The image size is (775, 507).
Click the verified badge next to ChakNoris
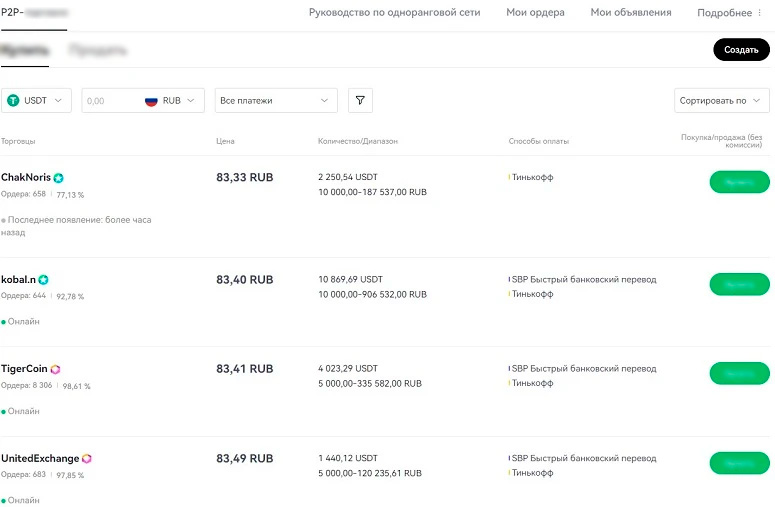click(x=59, y=178)
